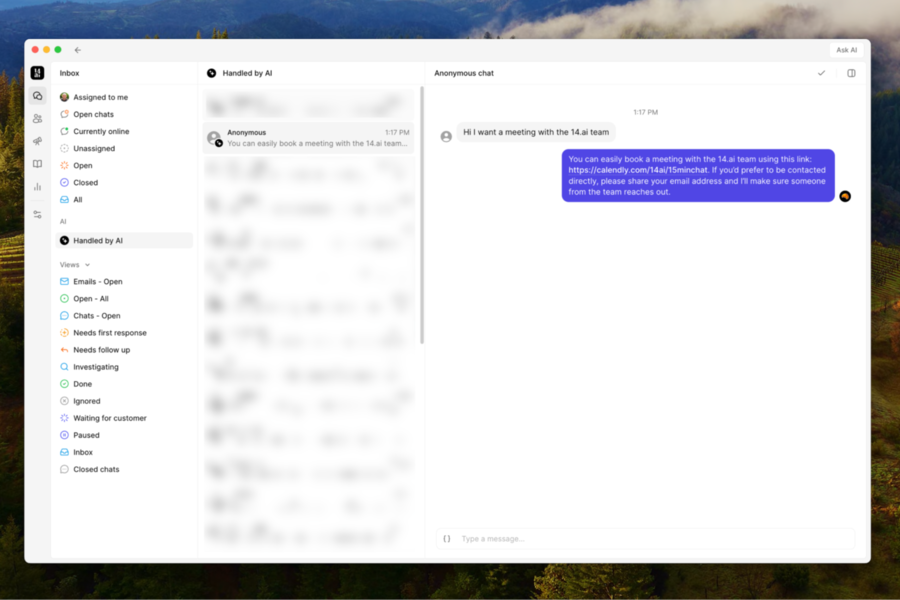Image resolution: width=900 pixels, height=600 pixels.
Task: Mark the Anonymous chat as done with checkmark
Action: click(x=821, y=73)
